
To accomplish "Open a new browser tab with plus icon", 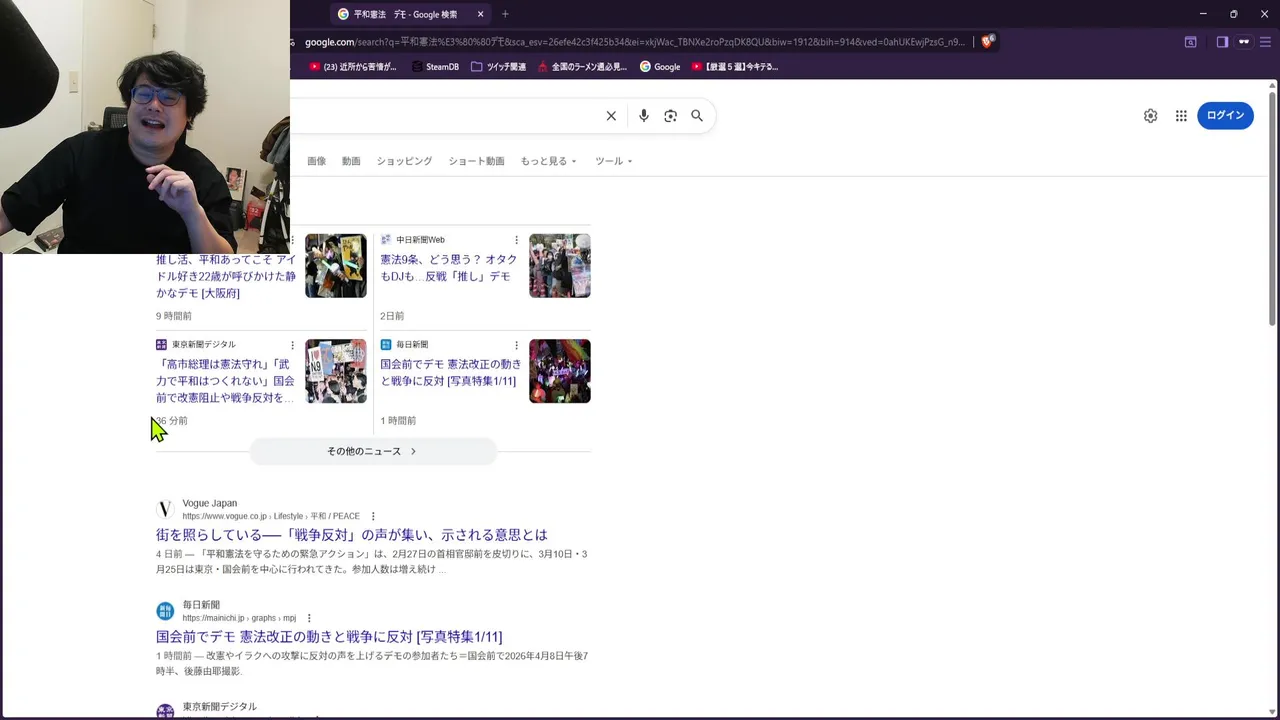I will coord(505,14).
